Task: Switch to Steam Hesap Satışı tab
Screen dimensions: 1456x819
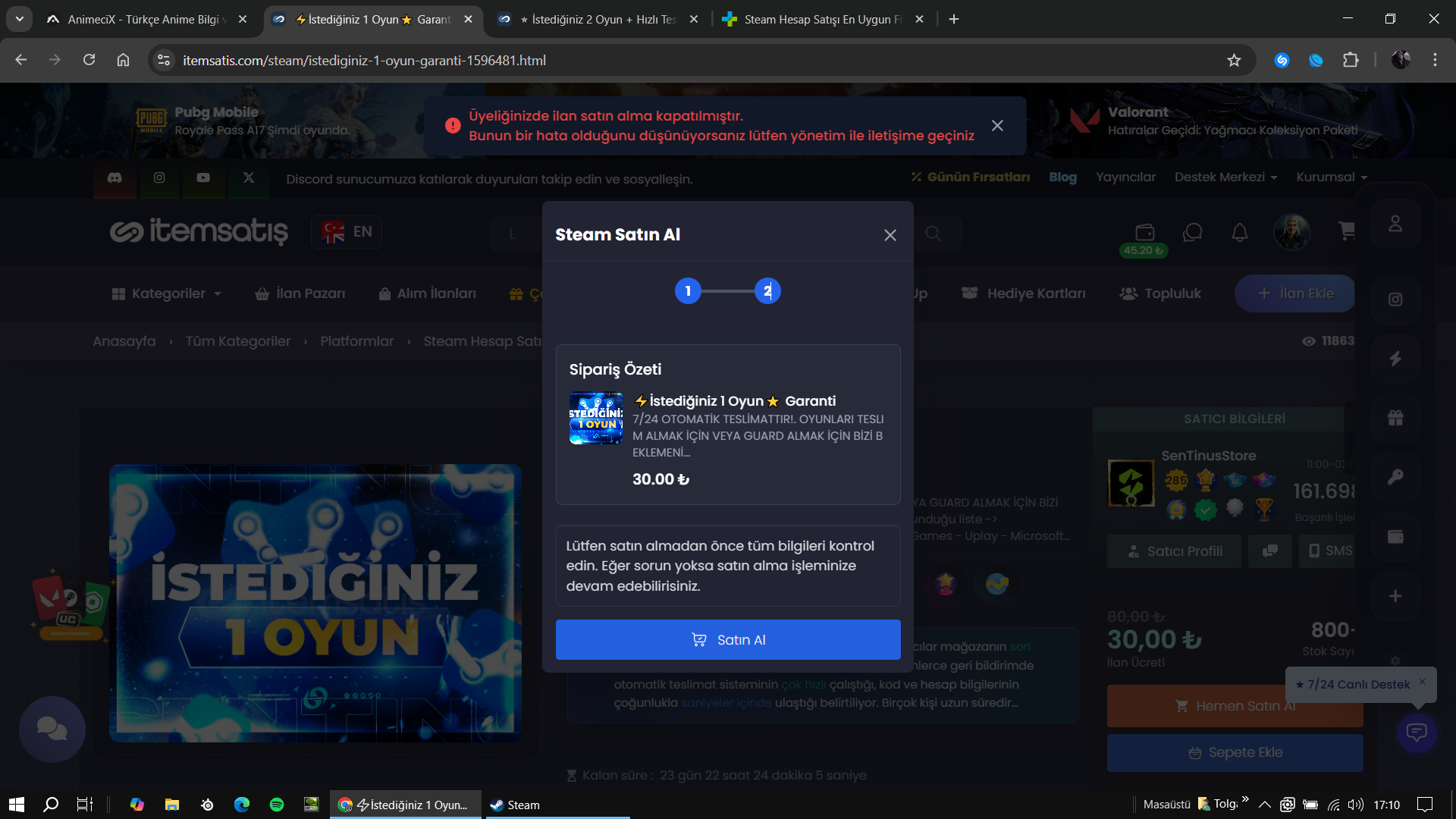Action: 823,19
